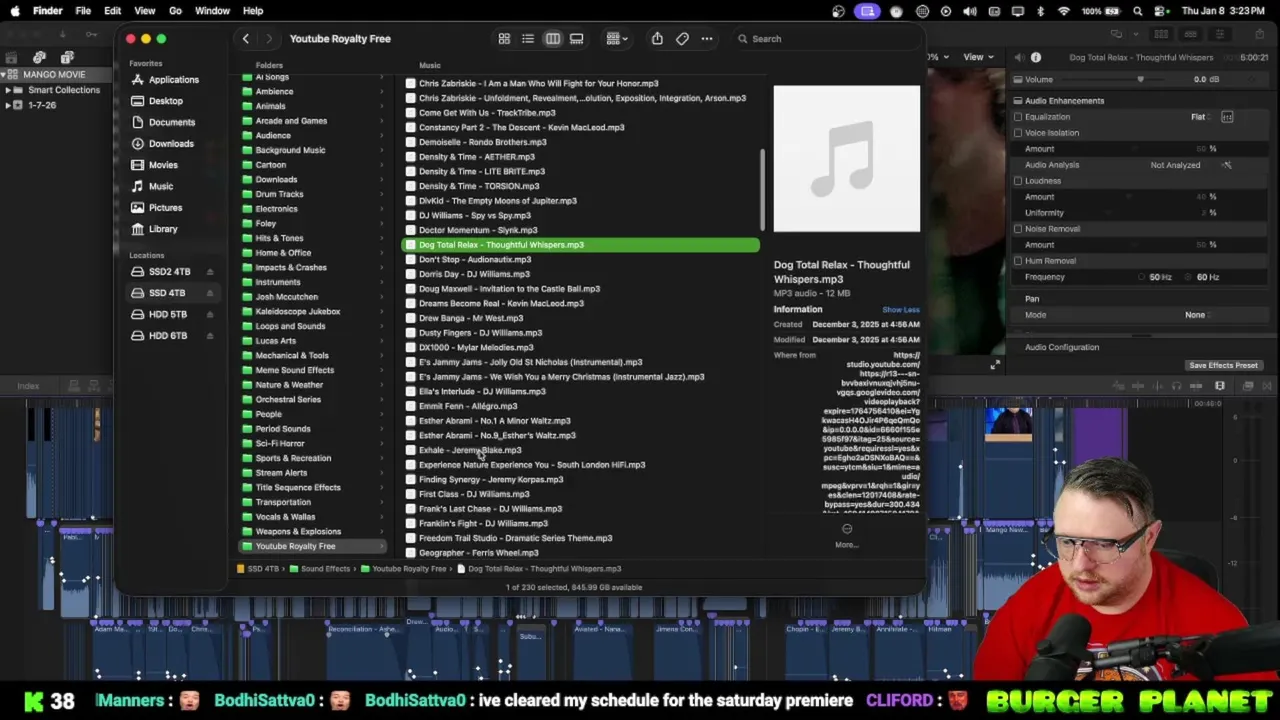Expand the Ambience folder chevron

[381, 92]
